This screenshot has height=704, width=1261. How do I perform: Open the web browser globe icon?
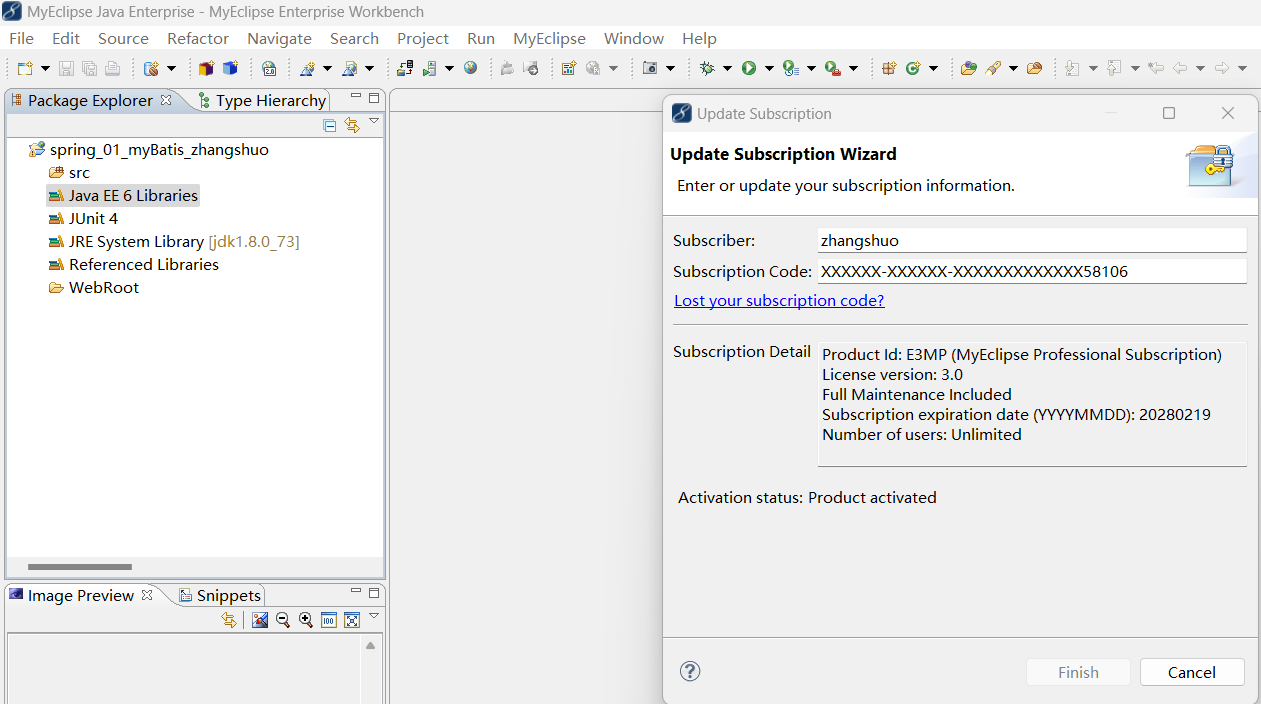[470, 68]
